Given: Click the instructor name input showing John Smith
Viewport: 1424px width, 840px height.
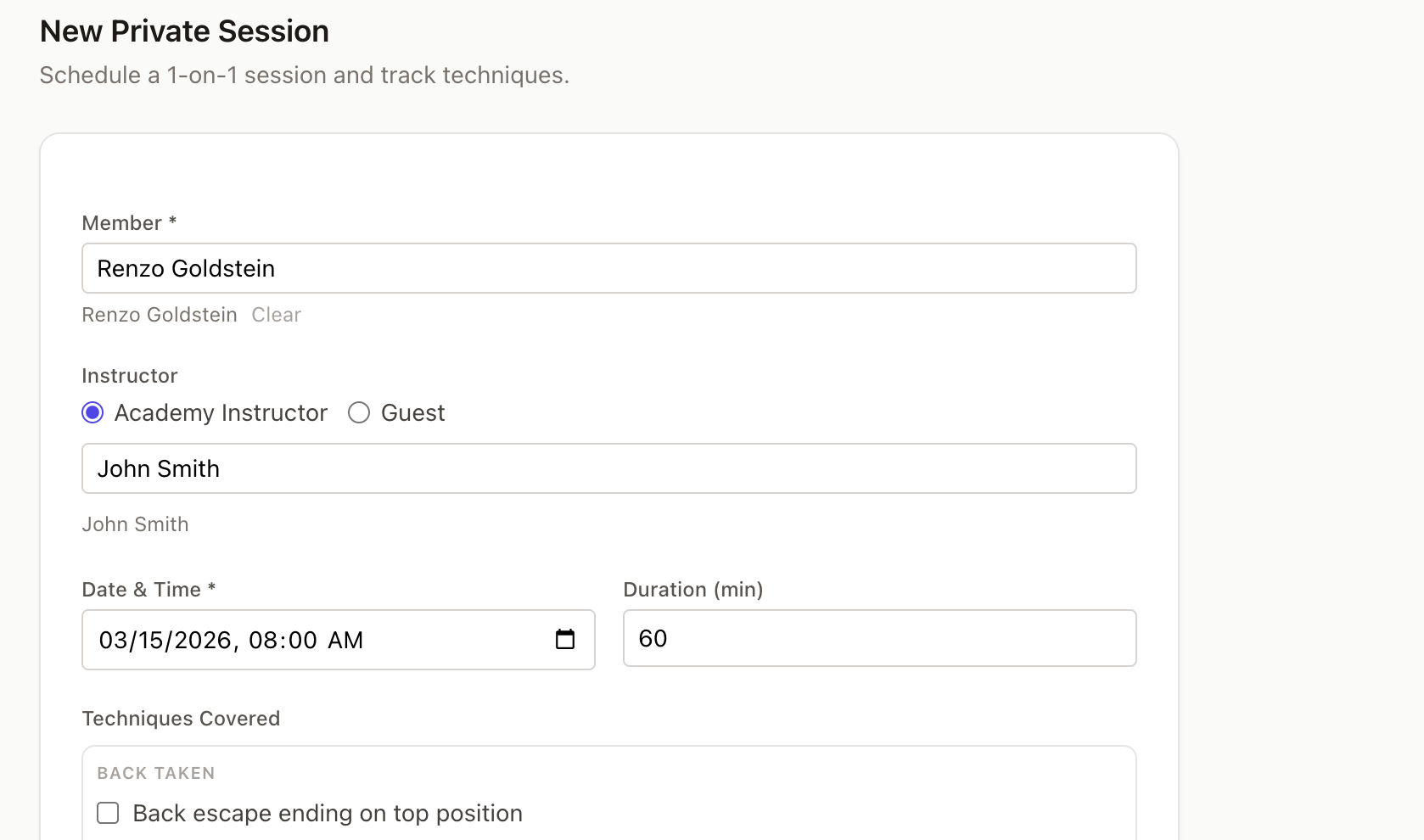Looking at the screenshot, I should click(x=608, y=468).
